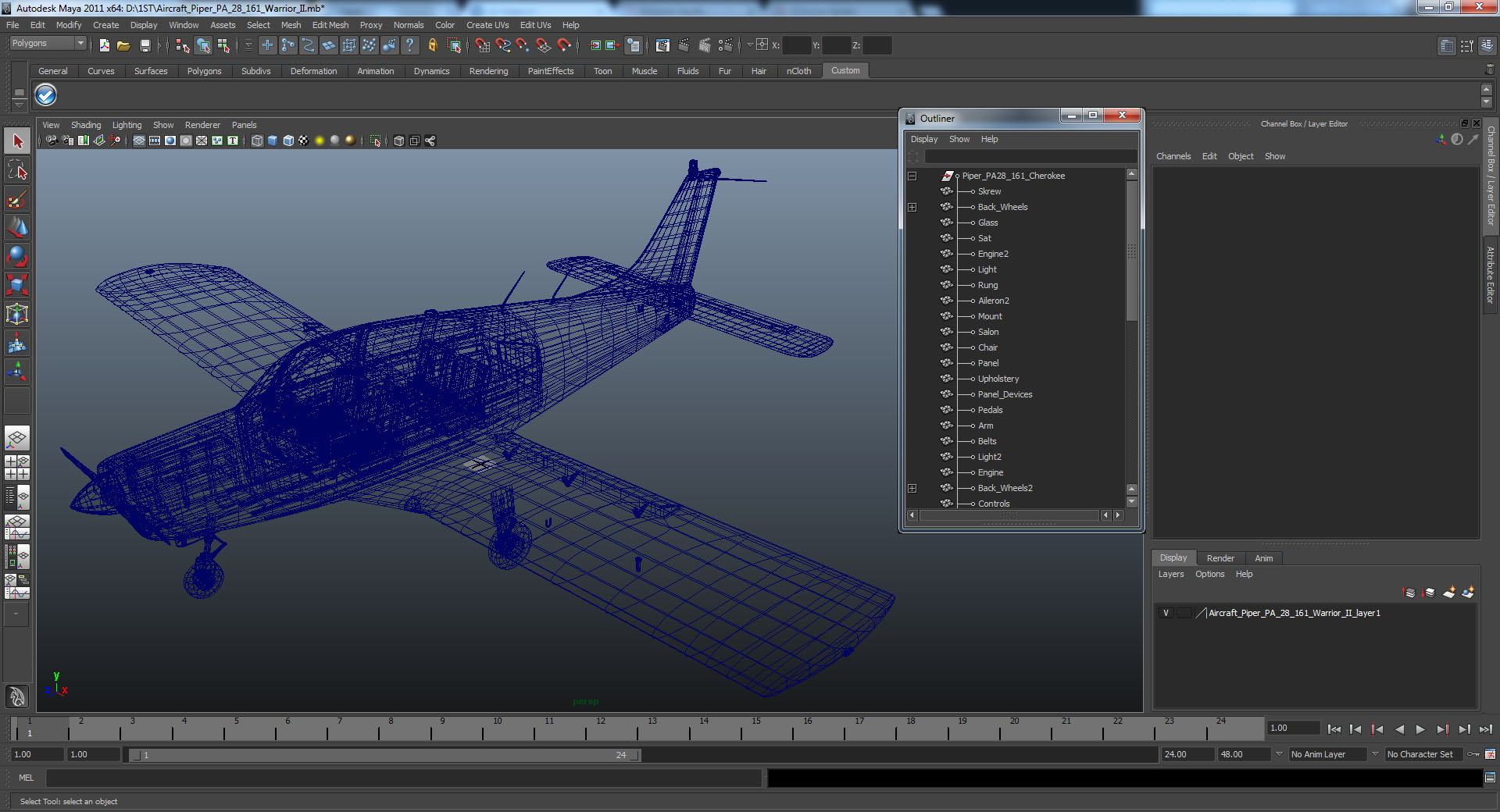Open the Outliner Display menu
The image size is (1500, 812).
(923, 139)
